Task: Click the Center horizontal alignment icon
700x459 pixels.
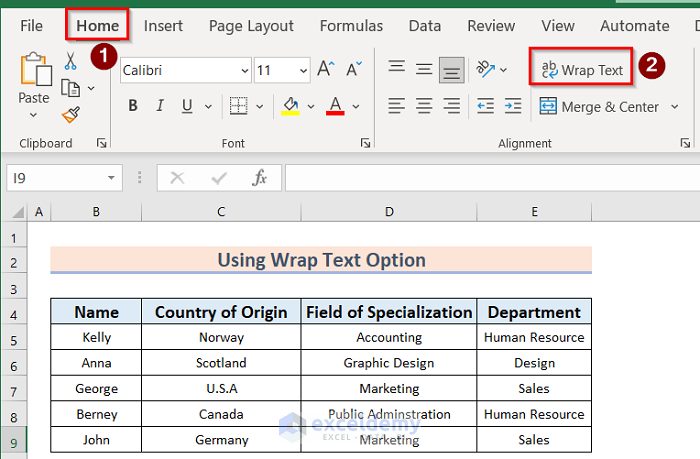Action: pyautogui.click(x=425, y=105)
